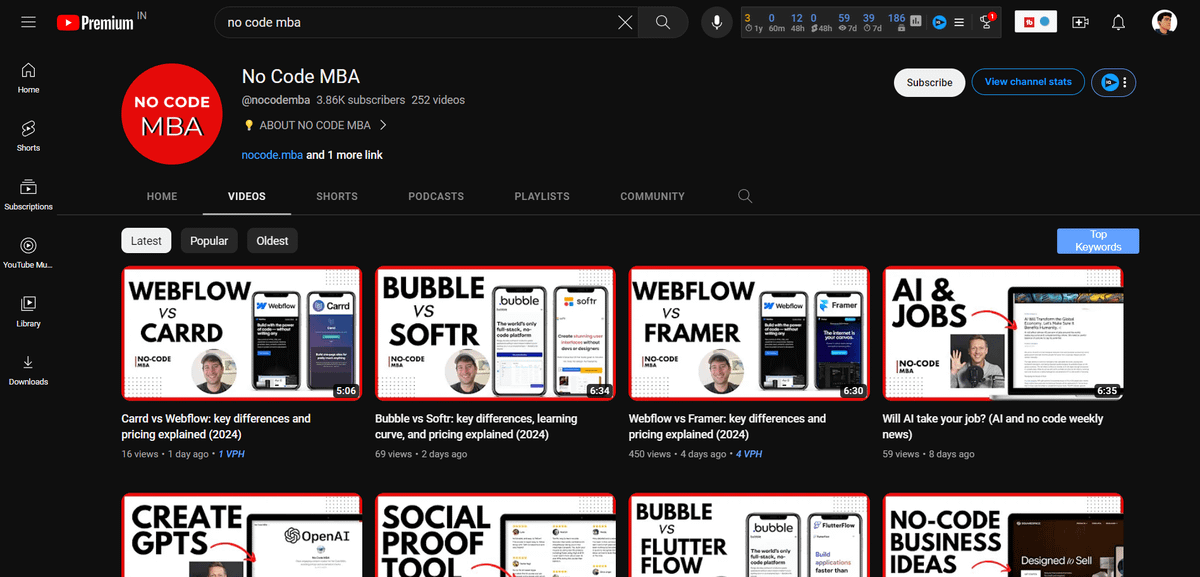Open the PODCASTS tab
This screenshot has width=1200, height=577.
436,196
